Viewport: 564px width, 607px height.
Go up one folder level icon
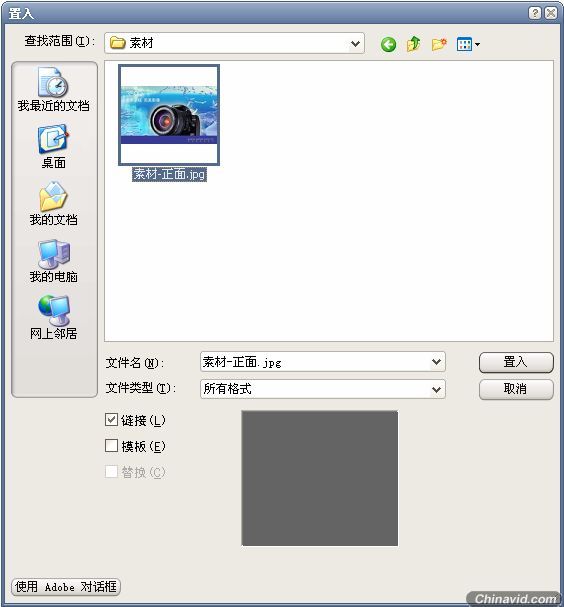[x=413, y=44]
